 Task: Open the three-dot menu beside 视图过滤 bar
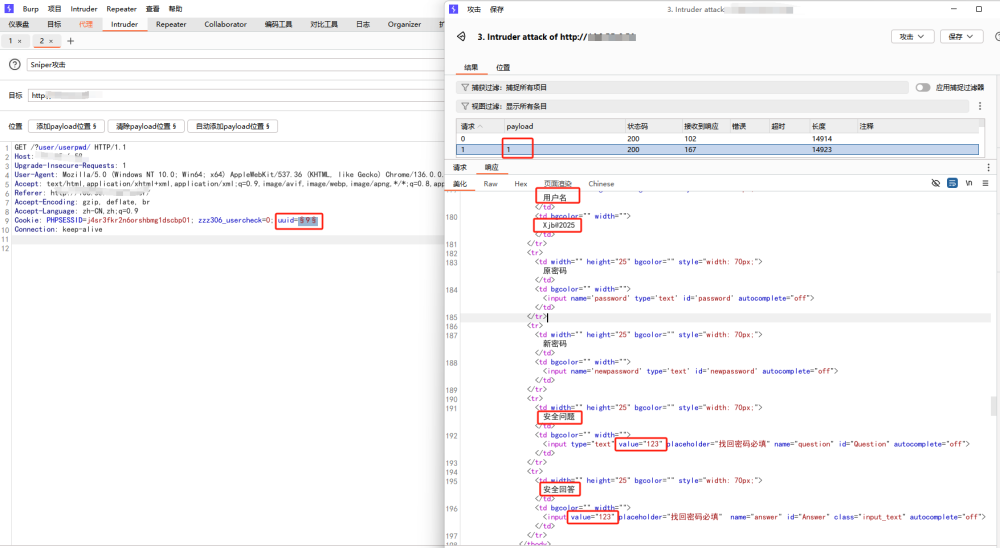click(x=979, y=105)
